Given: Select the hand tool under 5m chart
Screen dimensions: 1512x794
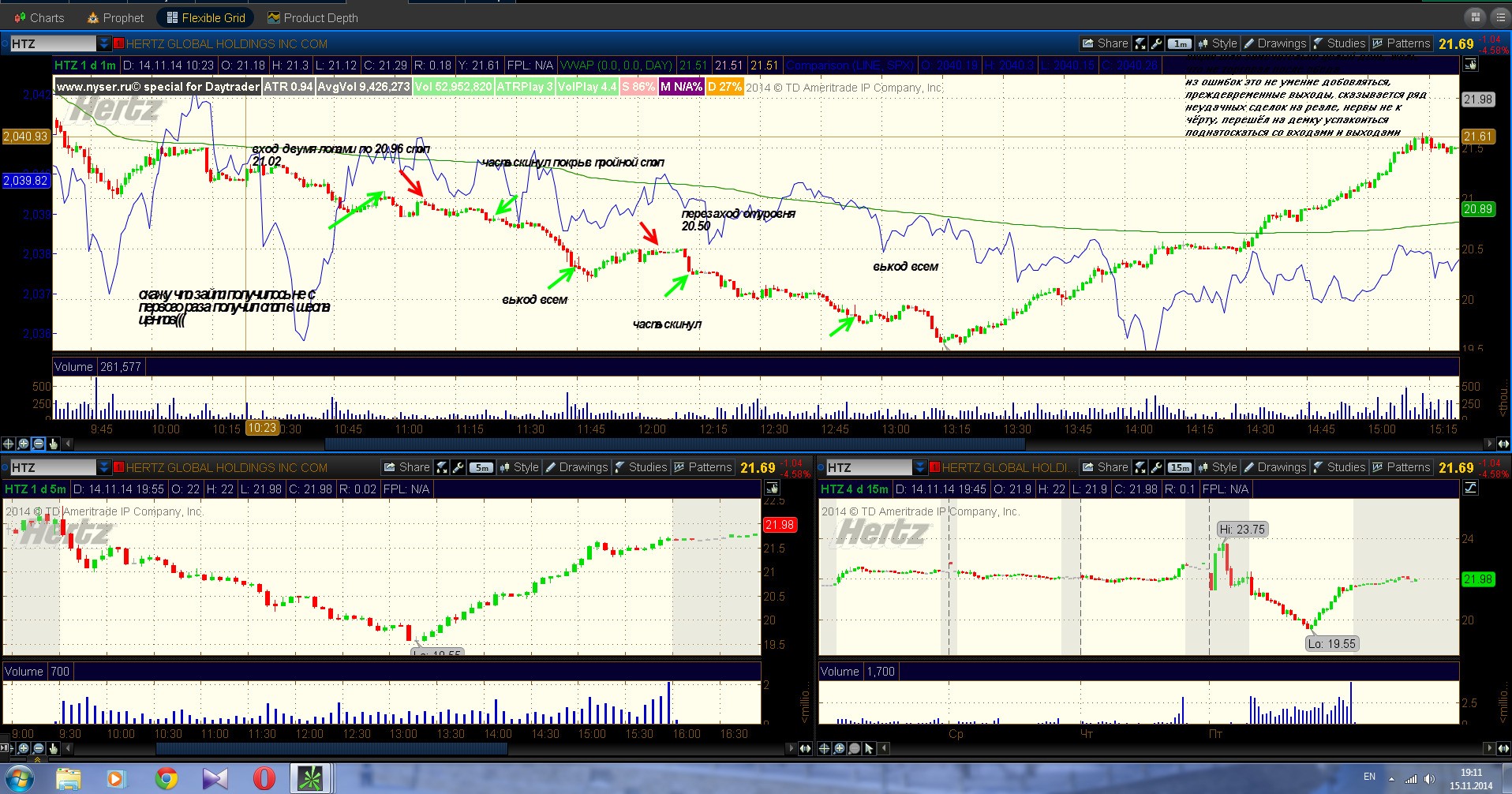Looking at the screenshot, I should pos(53,748).
